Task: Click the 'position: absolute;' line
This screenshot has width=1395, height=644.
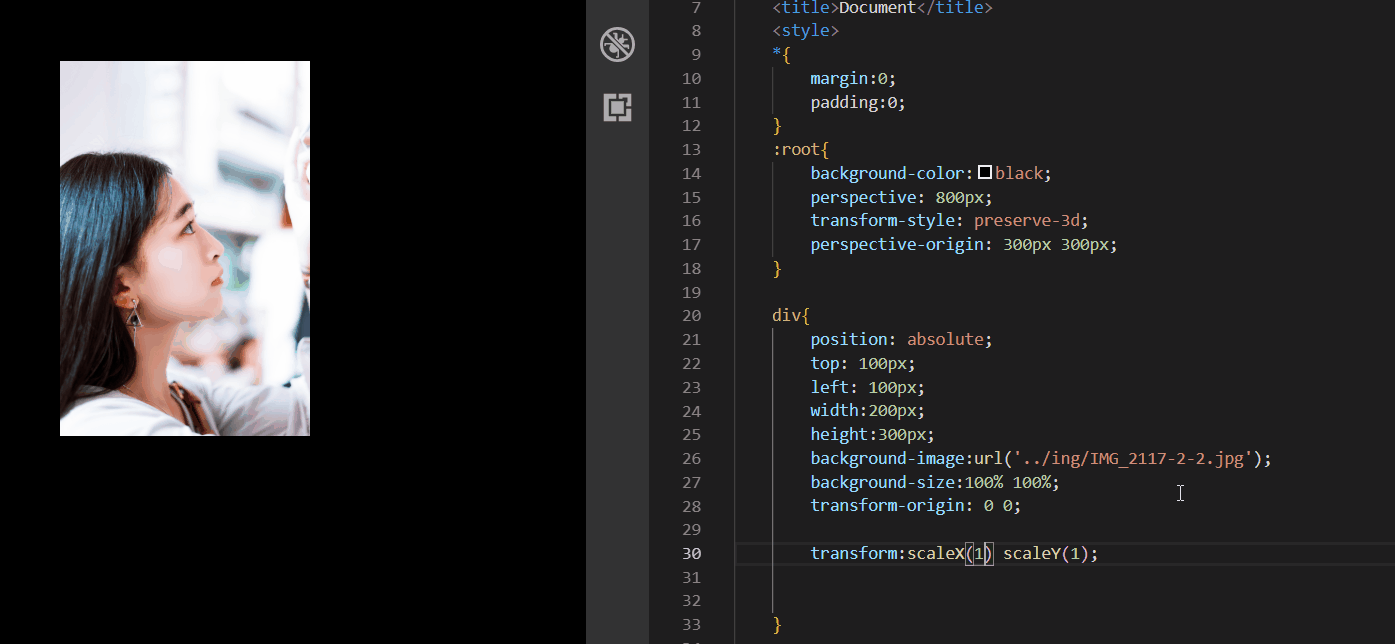Action: point(901,339)
